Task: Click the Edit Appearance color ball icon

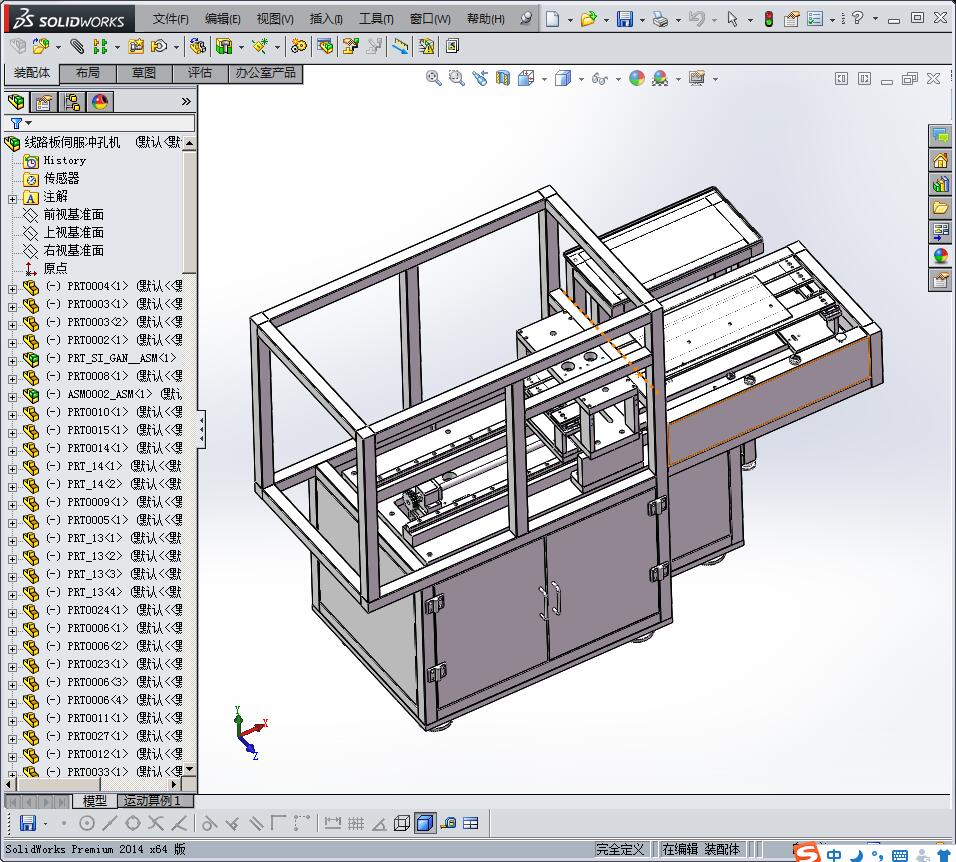Action: (x=637, y=78)
